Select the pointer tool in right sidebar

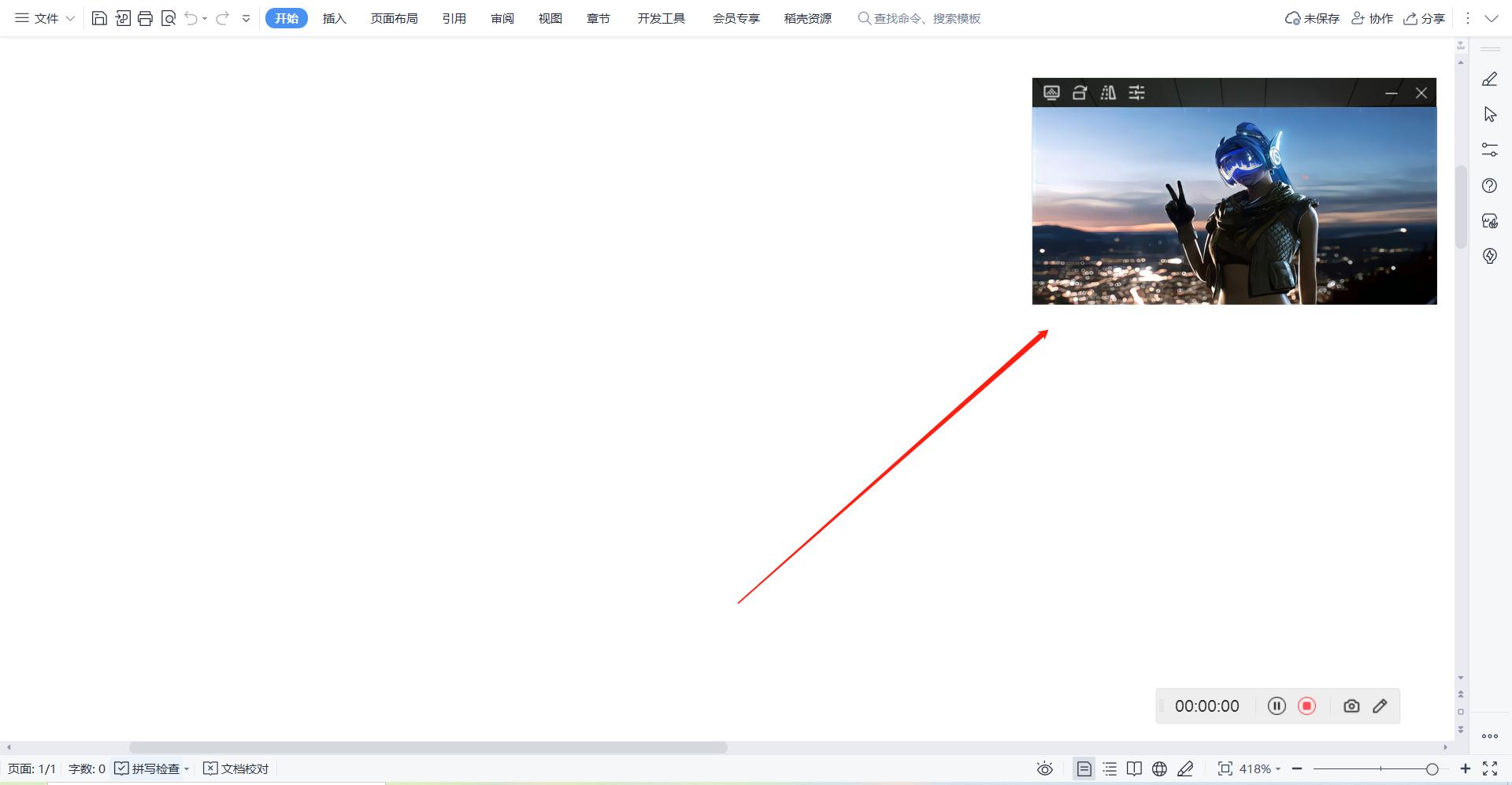tap(1490, 113)
